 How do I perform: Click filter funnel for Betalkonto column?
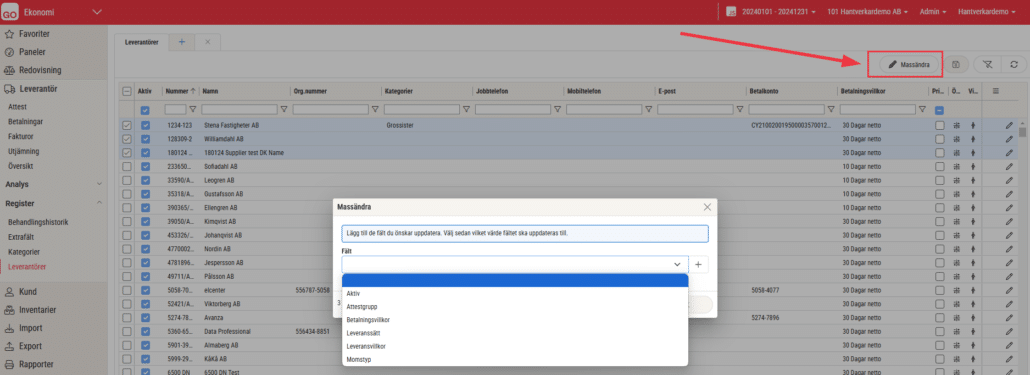coord(831,110)
